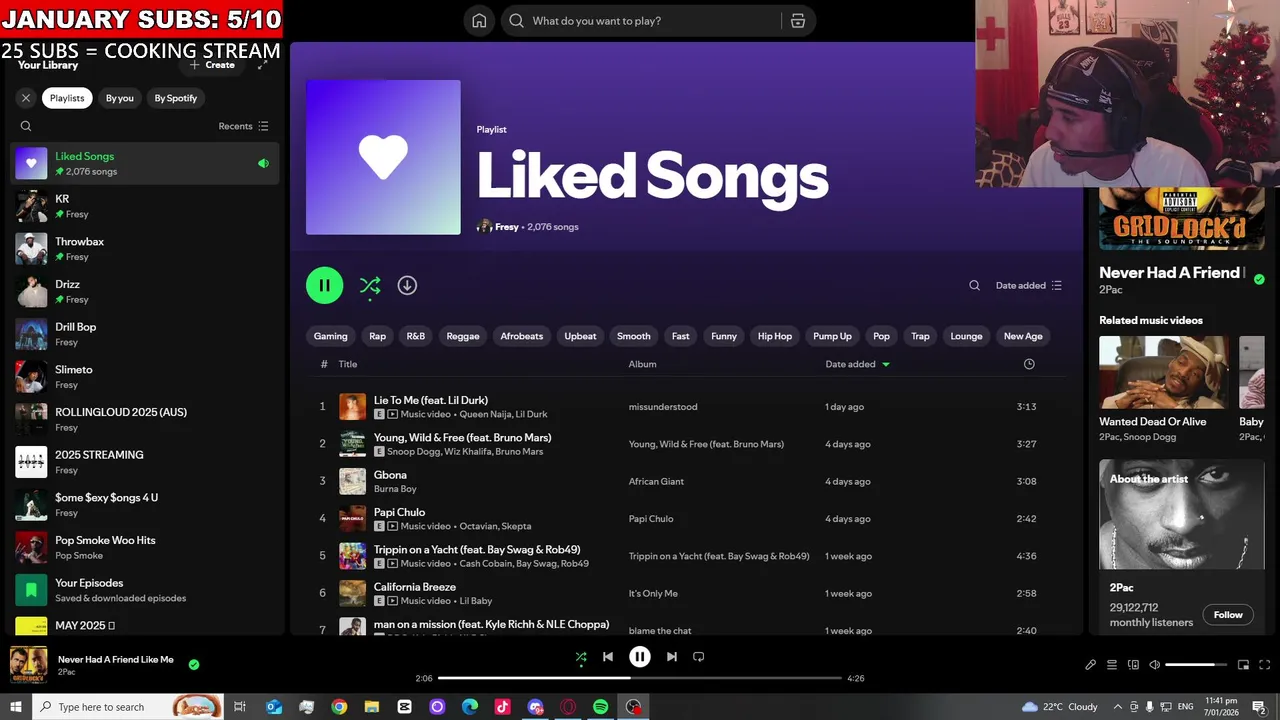Open the play Queue
The image size is (1280, 720).
[1112, 665]
